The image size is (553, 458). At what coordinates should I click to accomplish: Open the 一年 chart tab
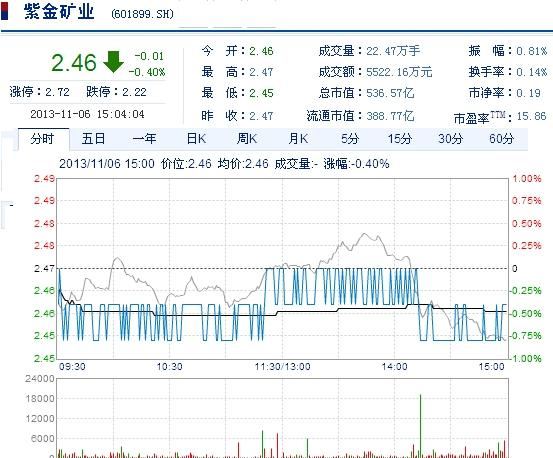144,139
